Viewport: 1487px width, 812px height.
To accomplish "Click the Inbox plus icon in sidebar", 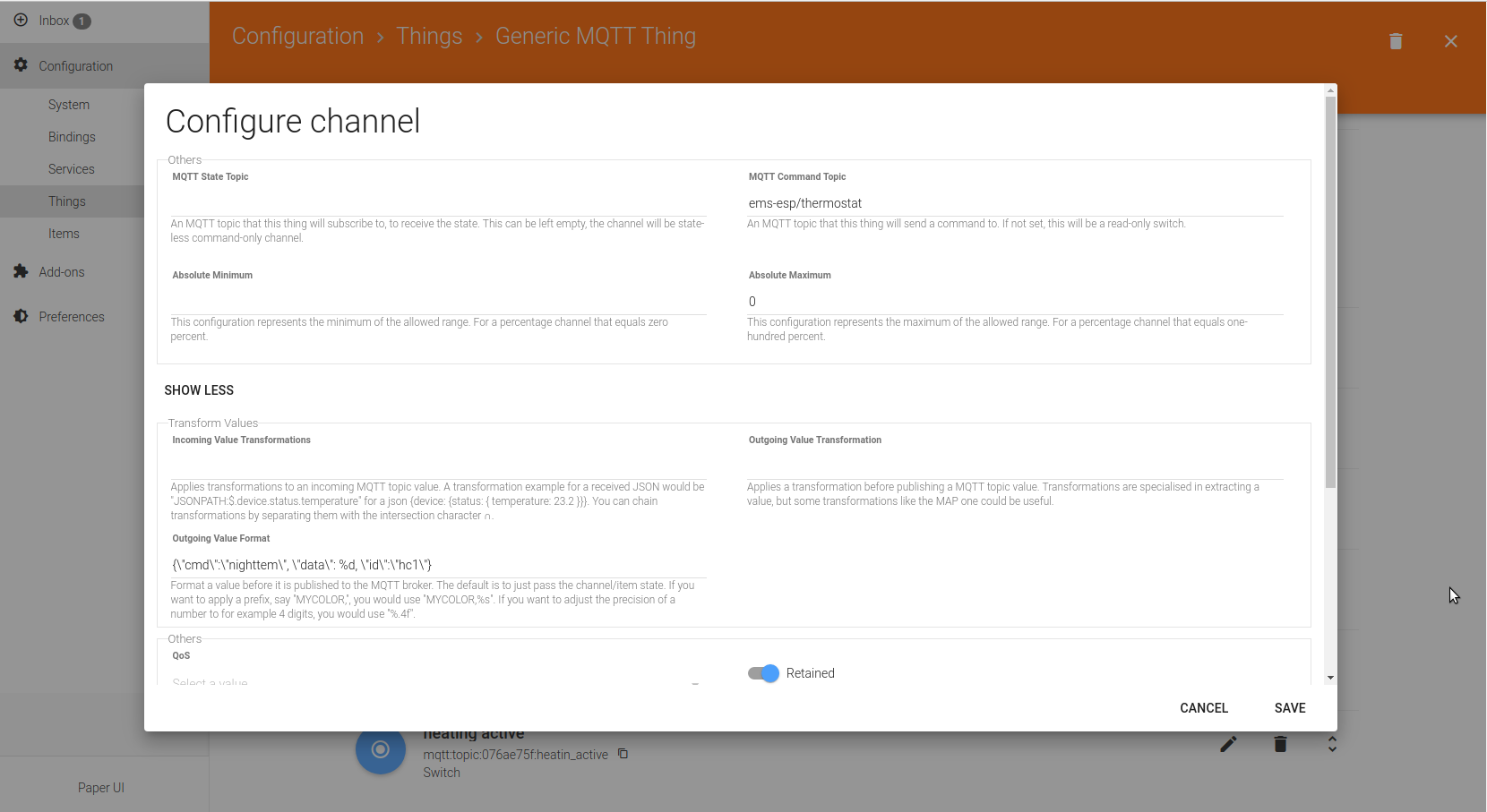I will 21,20.
